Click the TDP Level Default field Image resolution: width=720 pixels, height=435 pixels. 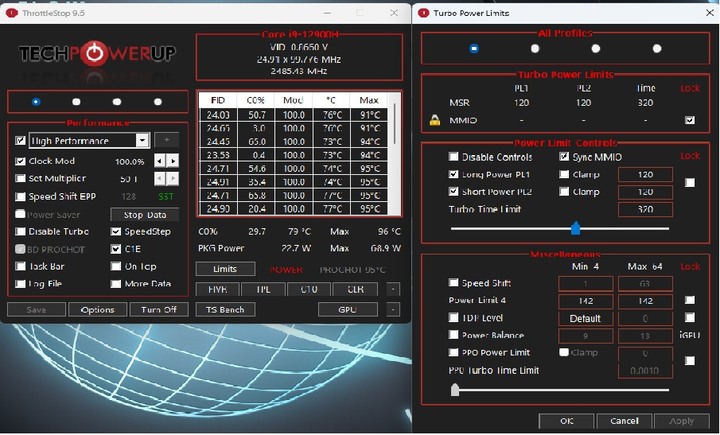click(585, 318)
